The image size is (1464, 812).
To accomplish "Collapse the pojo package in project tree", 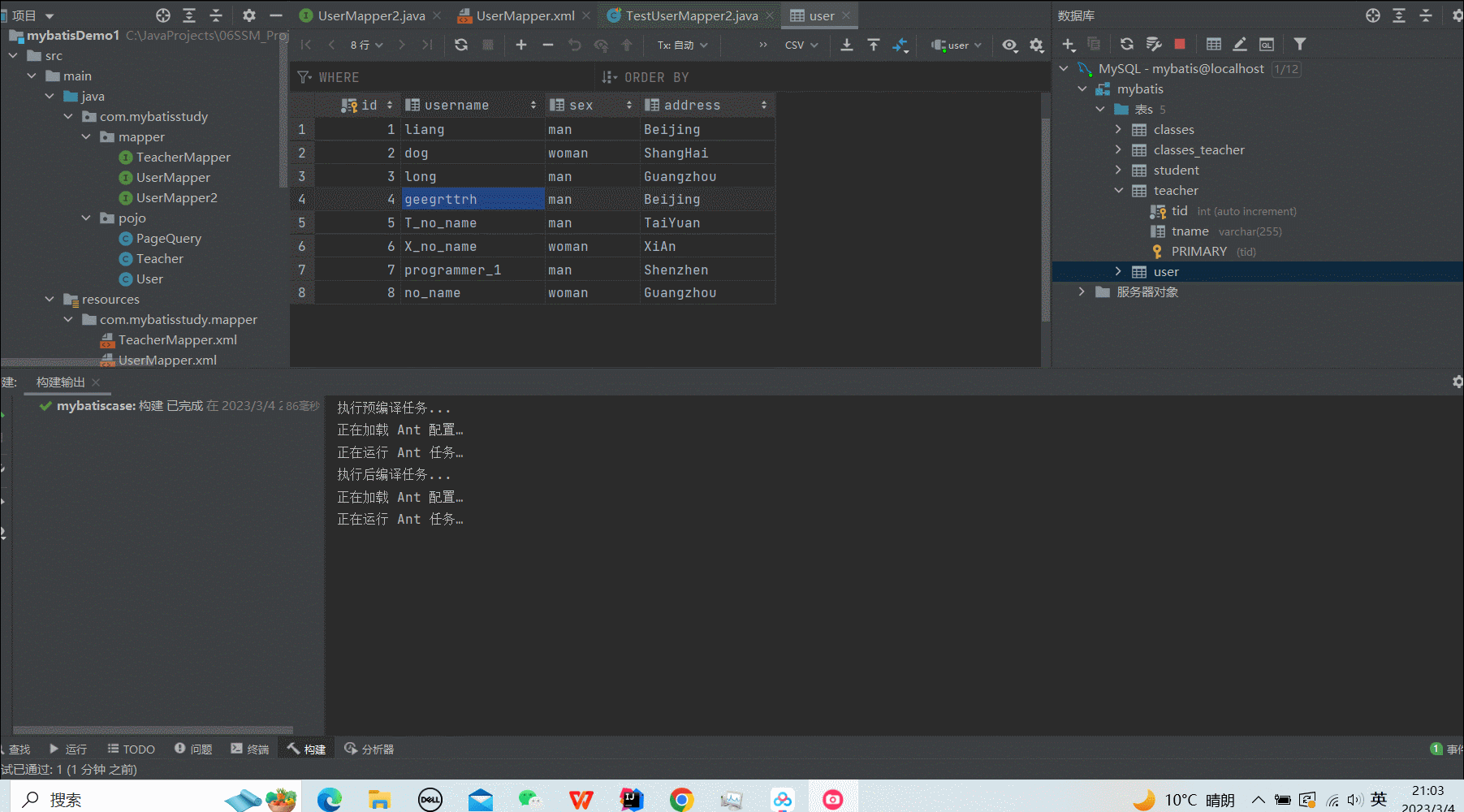I will (86, 218).
